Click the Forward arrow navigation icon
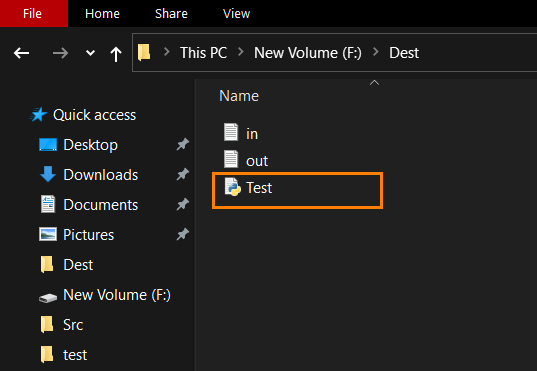537x371 pixels. pyautogui.click(x=60, y=53)
